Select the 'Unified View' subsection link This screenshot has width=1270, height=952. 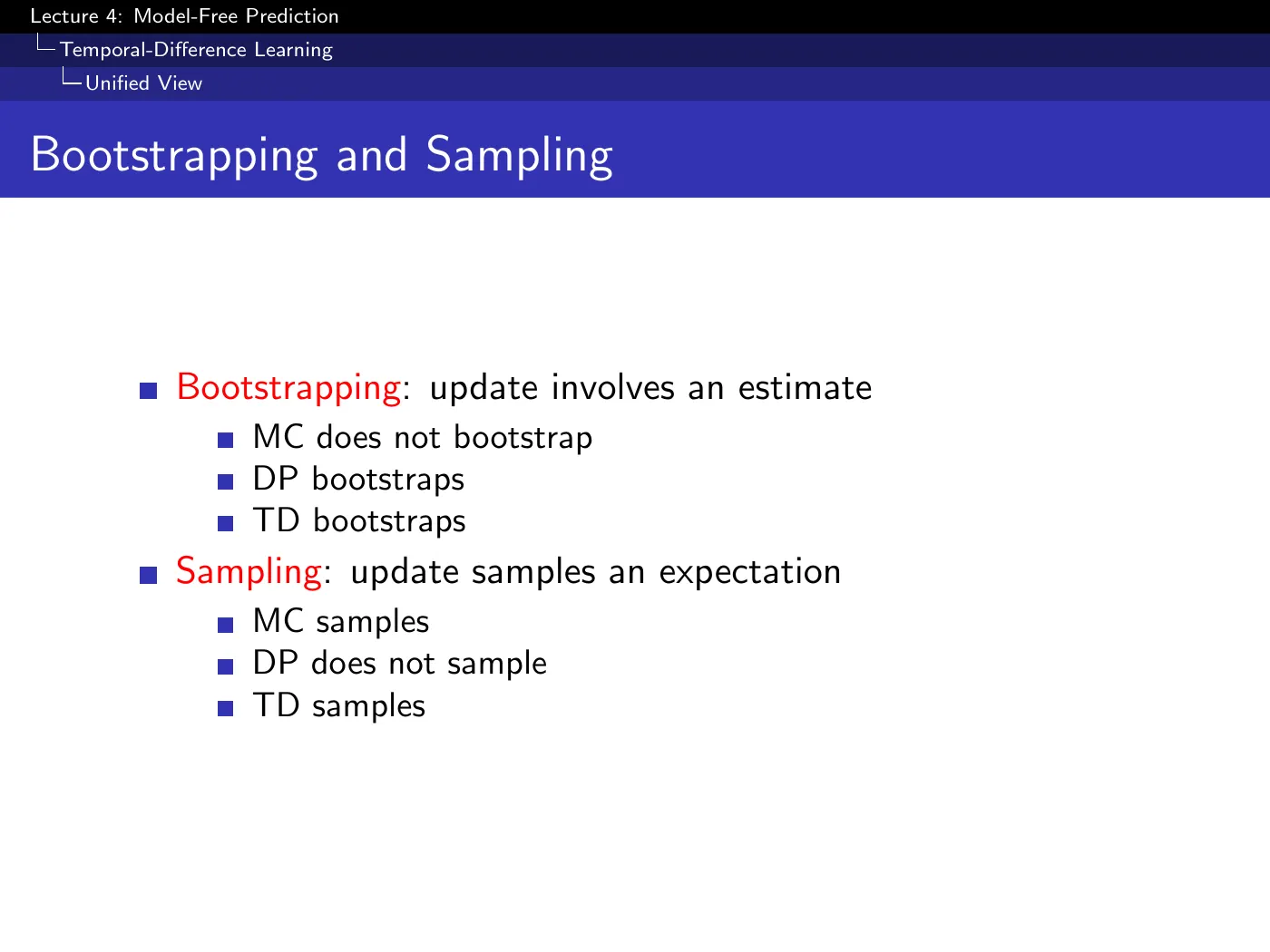[143, 83]
